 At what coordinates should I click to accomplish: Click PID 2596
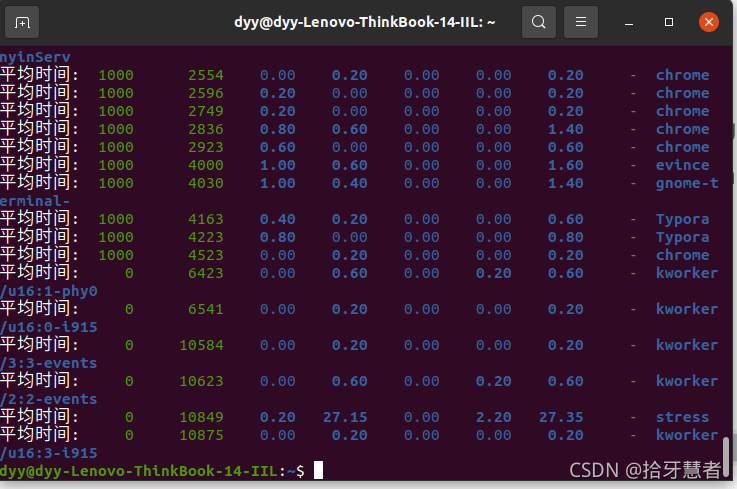tap(206, 93)
